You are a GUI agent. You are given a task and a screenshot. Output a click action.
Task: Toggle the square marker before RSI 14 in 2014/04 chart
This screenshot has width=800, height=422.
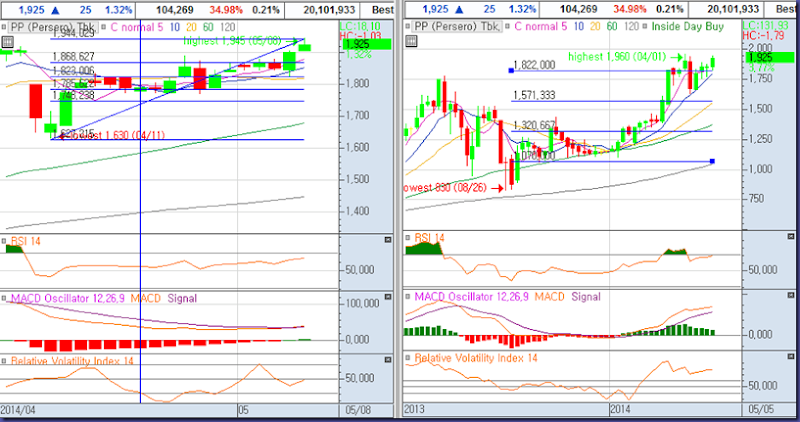(x=4, y=240)
